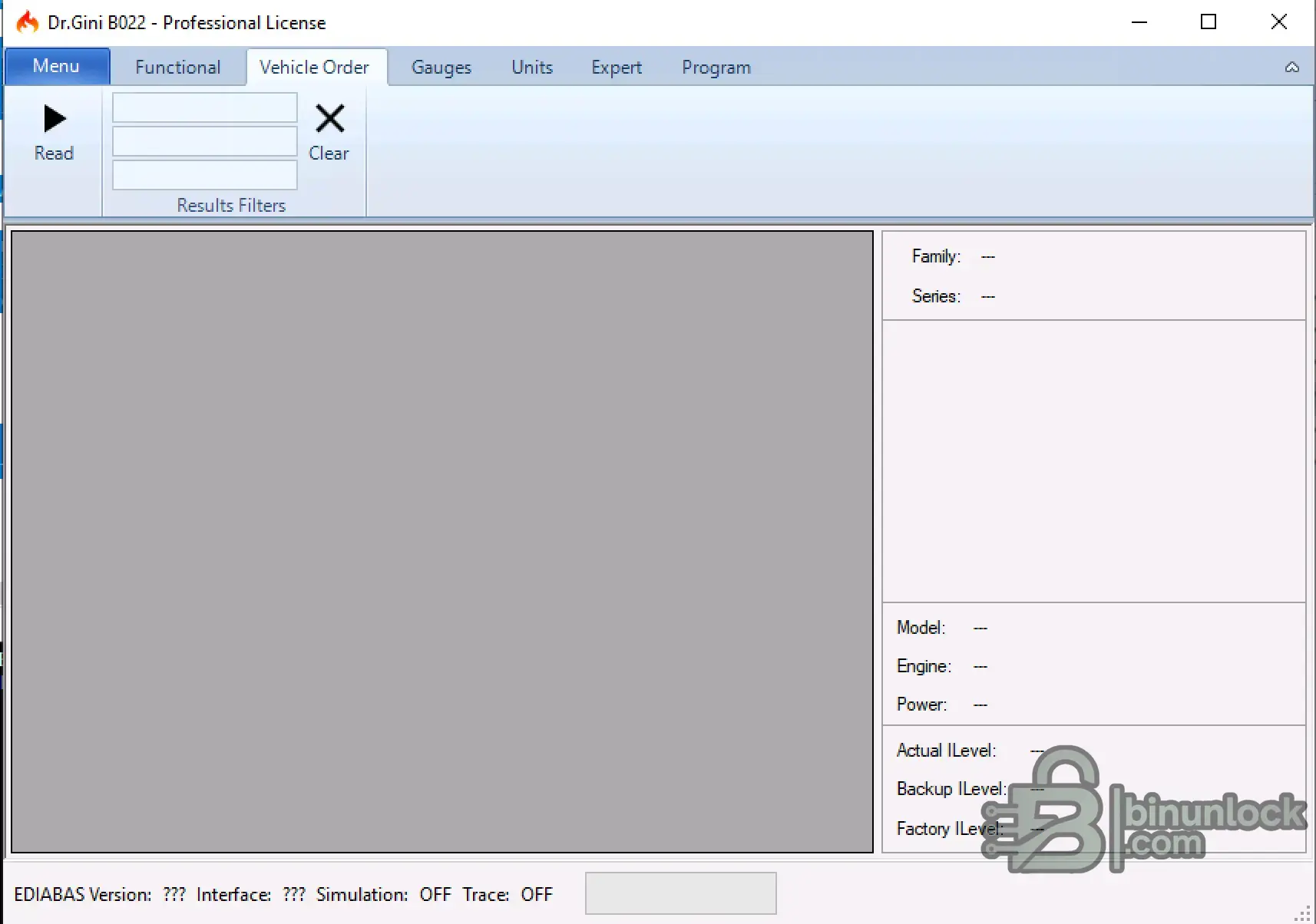1316x924 pixels.
Task: Collapse the ribbon using the chevron icon
Action: (1292, 68)
